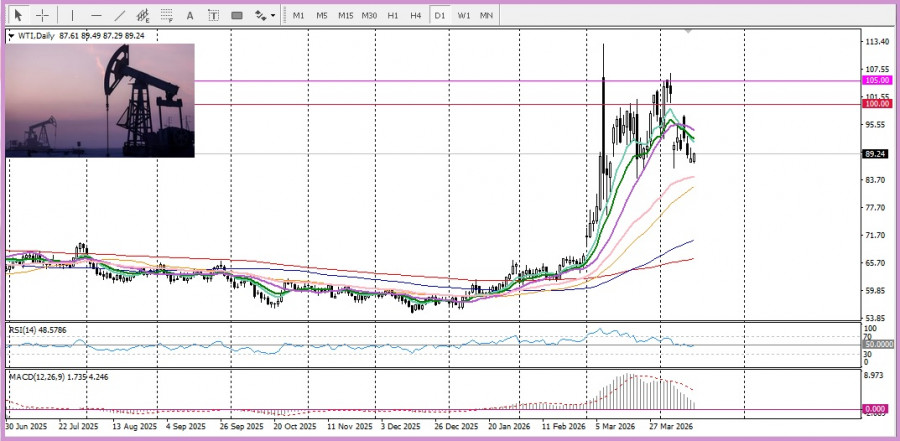Click the oil pump image thumbnail
The height and width of the screenshot is (441, 900).
(100, 100)
